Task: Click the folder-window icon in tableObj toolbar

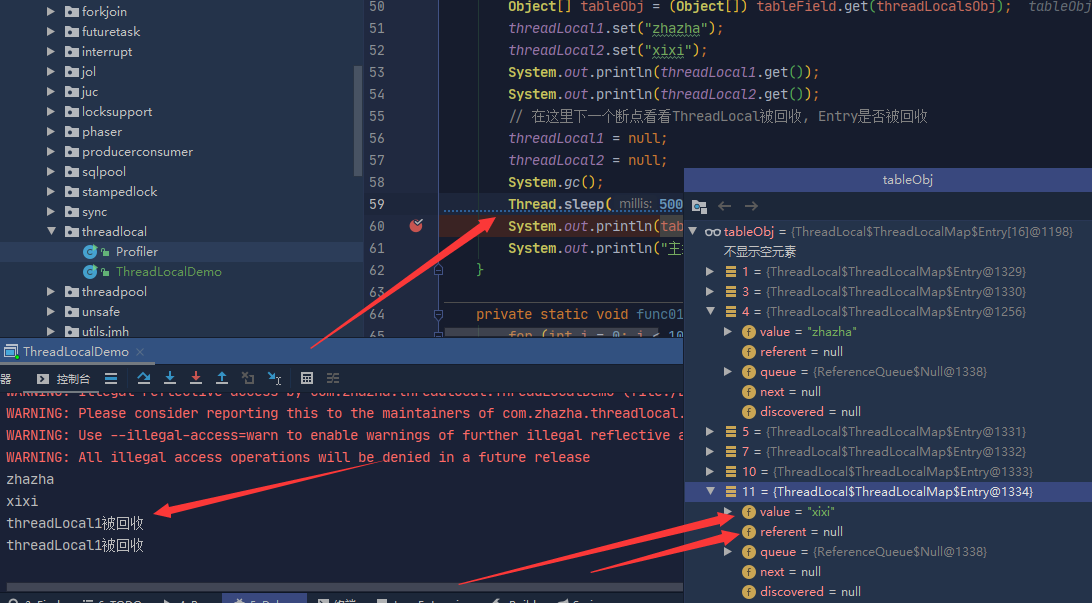Action: (699, 206)
